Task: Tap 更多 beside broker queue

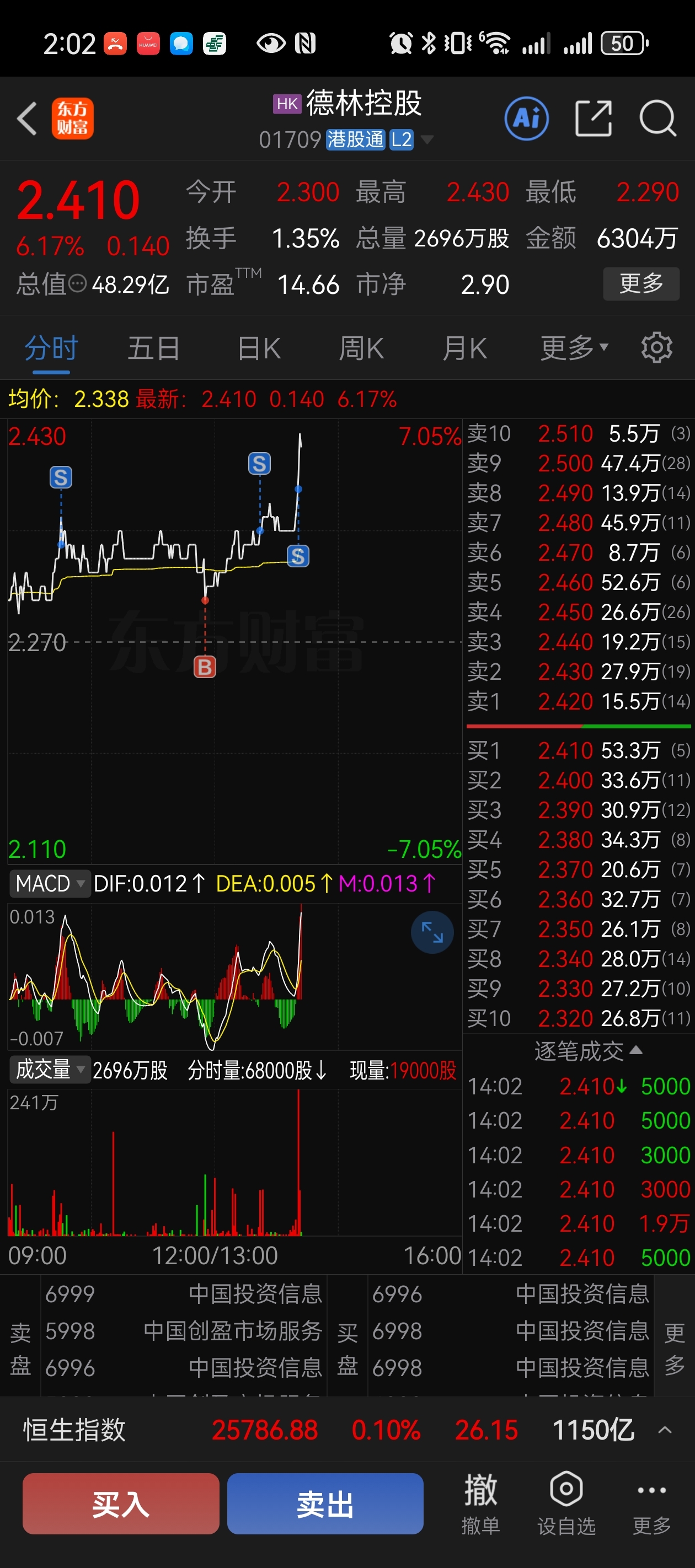Action: [674, 1349]
